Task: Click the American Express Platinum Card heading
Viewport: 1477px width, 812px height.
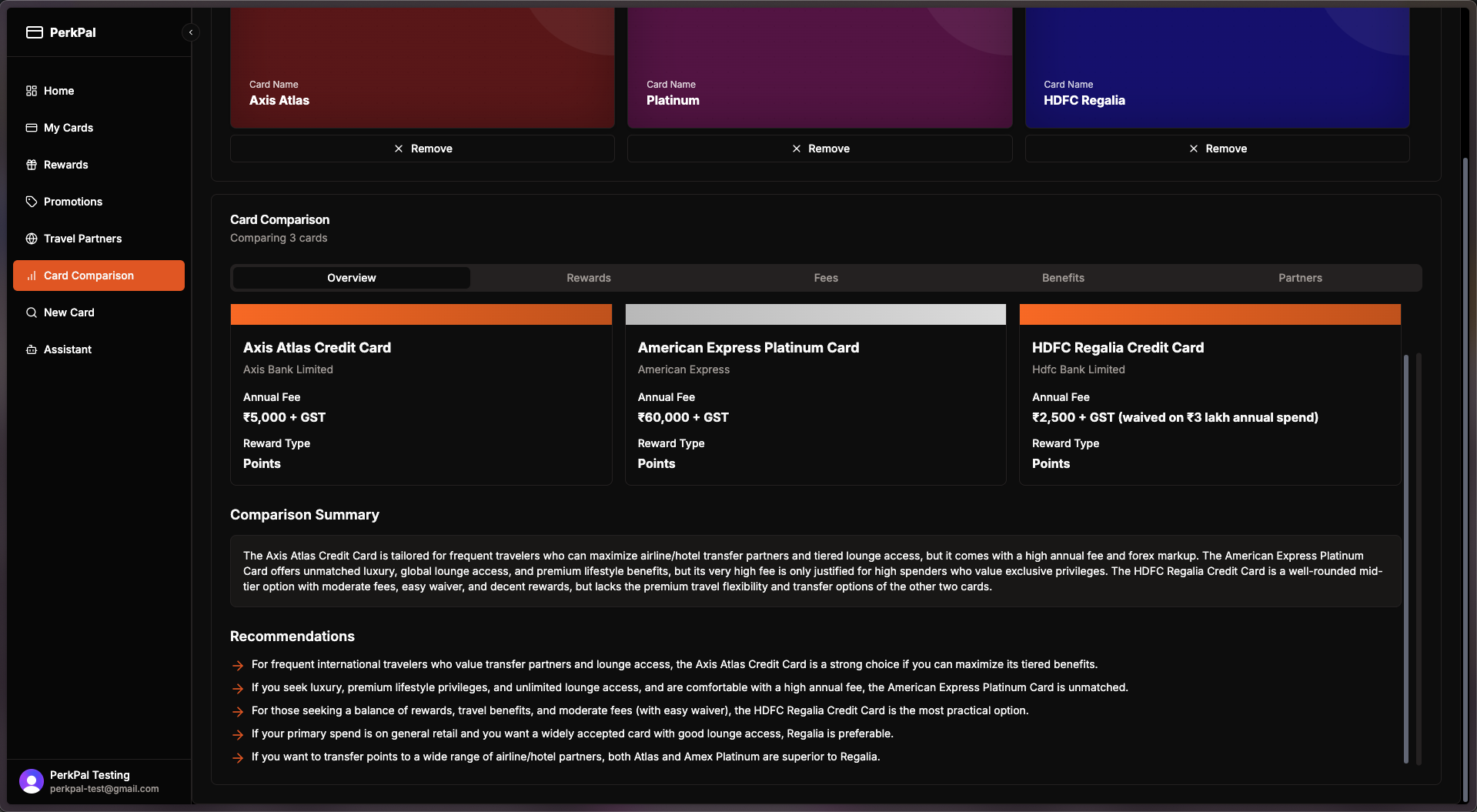Action: click(748, 348)
